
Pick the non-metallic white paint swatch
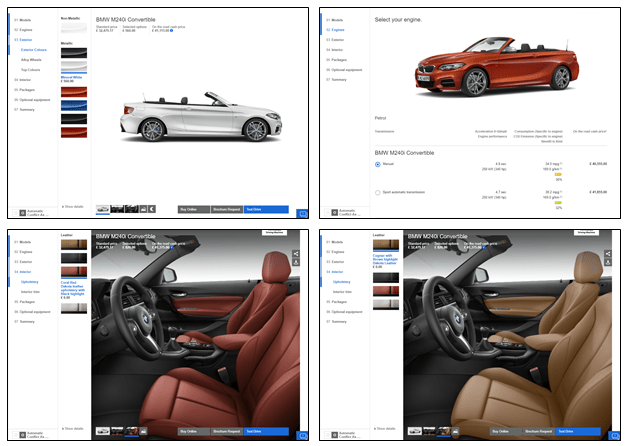(74, 28)
